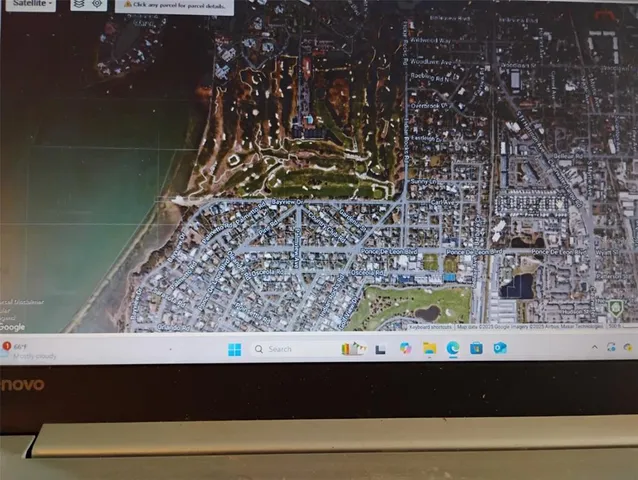
Task: Open Task View from the taskbar
Action: tap(380, 349)
